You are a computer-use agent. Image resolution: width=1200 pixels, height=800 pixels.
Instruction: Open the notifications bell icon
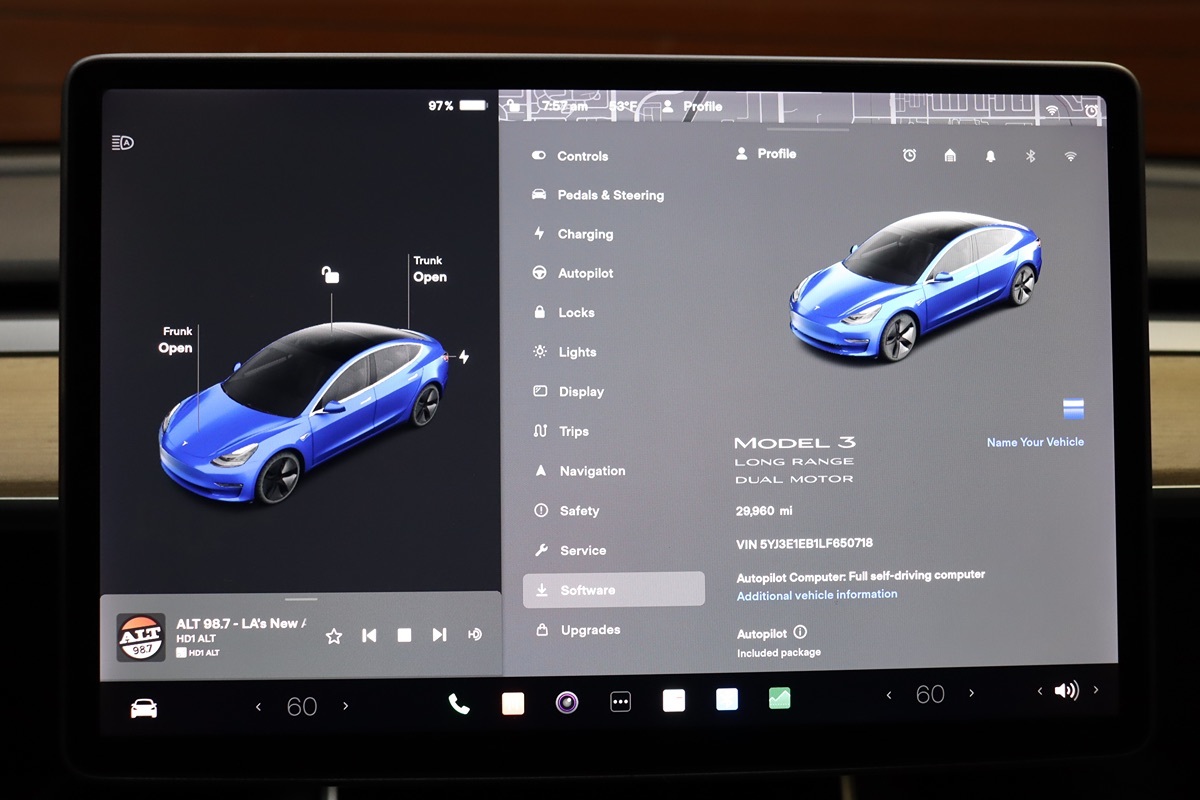(990, 156)
